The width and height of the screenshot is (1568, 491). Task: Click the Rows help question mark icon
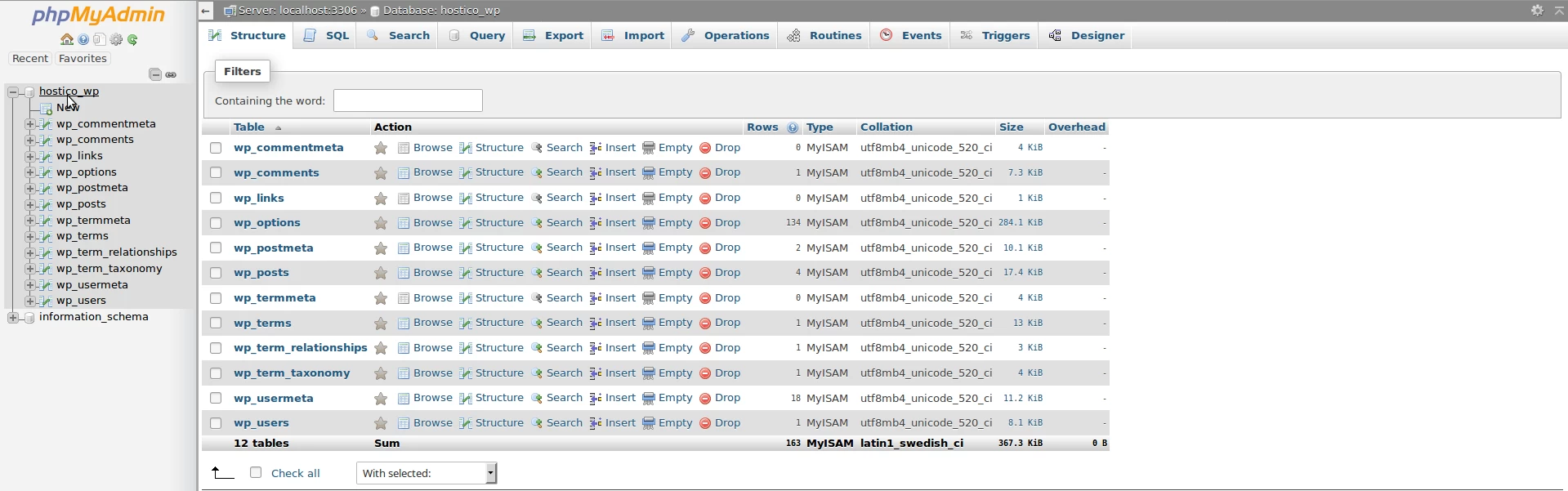793,127
